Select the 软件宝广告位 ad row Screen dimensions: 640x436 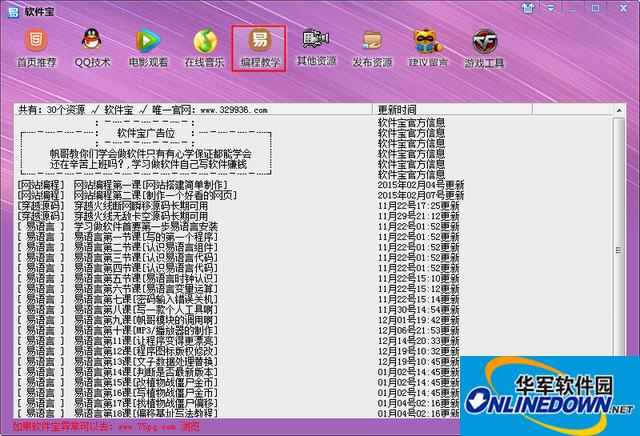pyautogui.click(x=146, y=133)
